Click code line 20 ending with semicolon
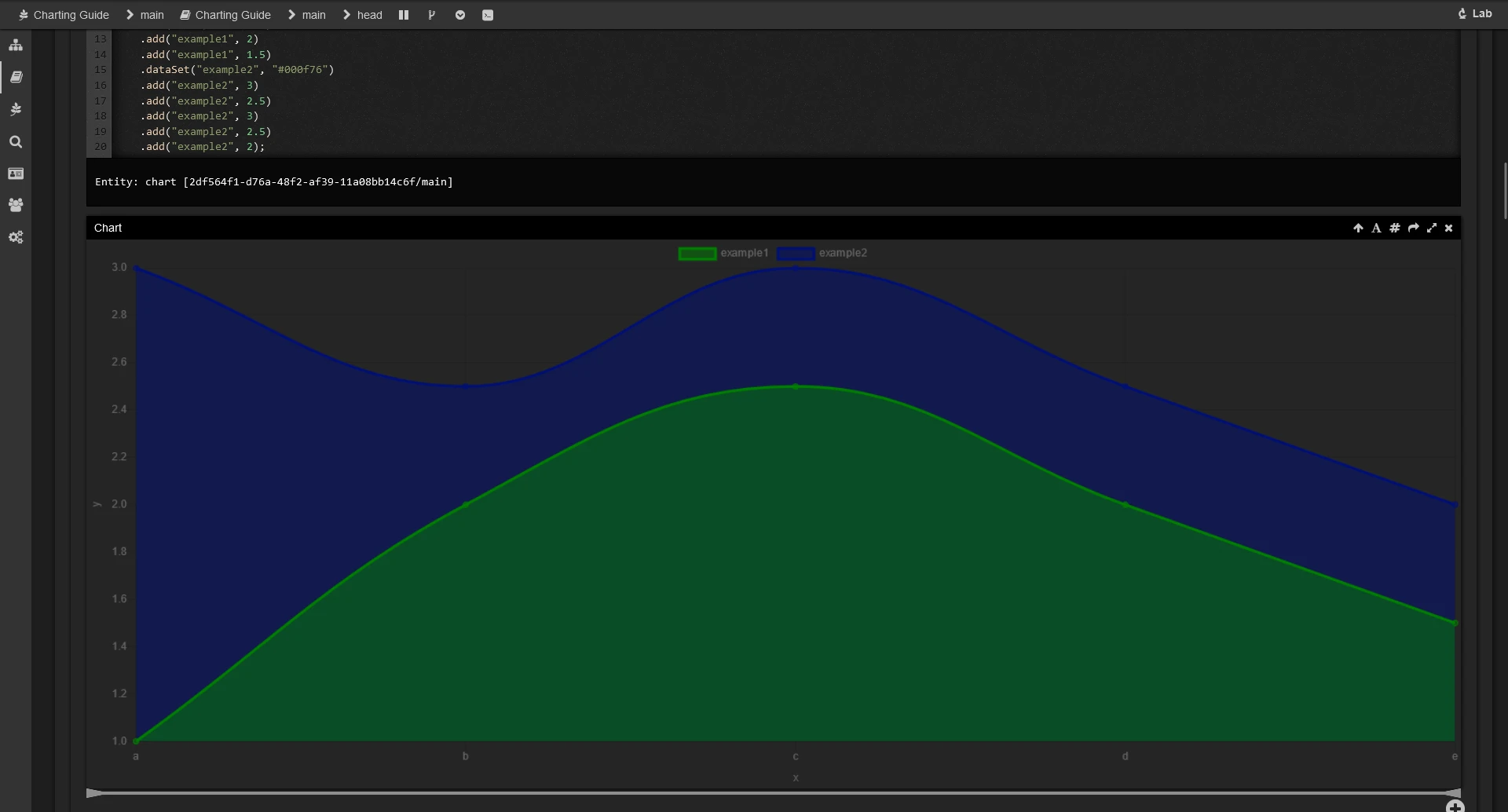The width and height of the screenshot is (1508, 812). [x=203, y=147]
